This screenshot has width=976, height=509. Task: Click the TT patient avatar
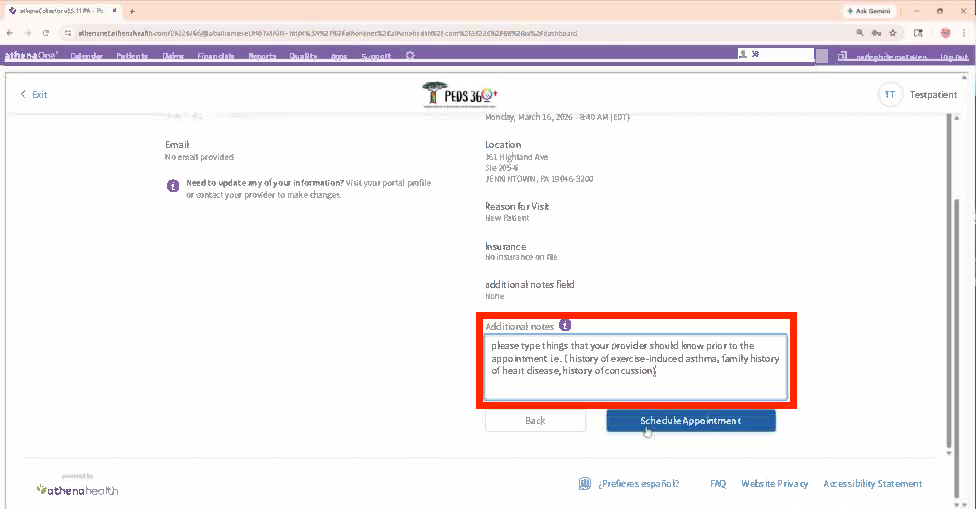[889, 95]
